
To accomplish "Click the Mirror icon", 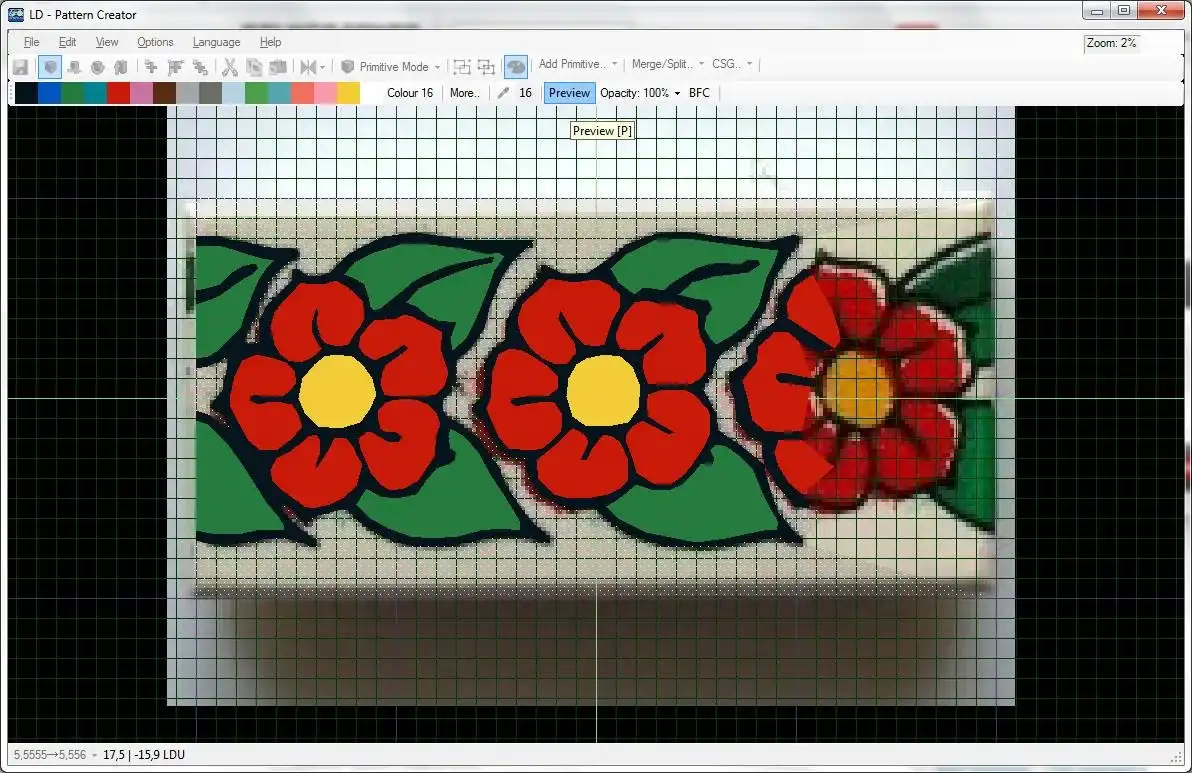I will pos(308,67).
